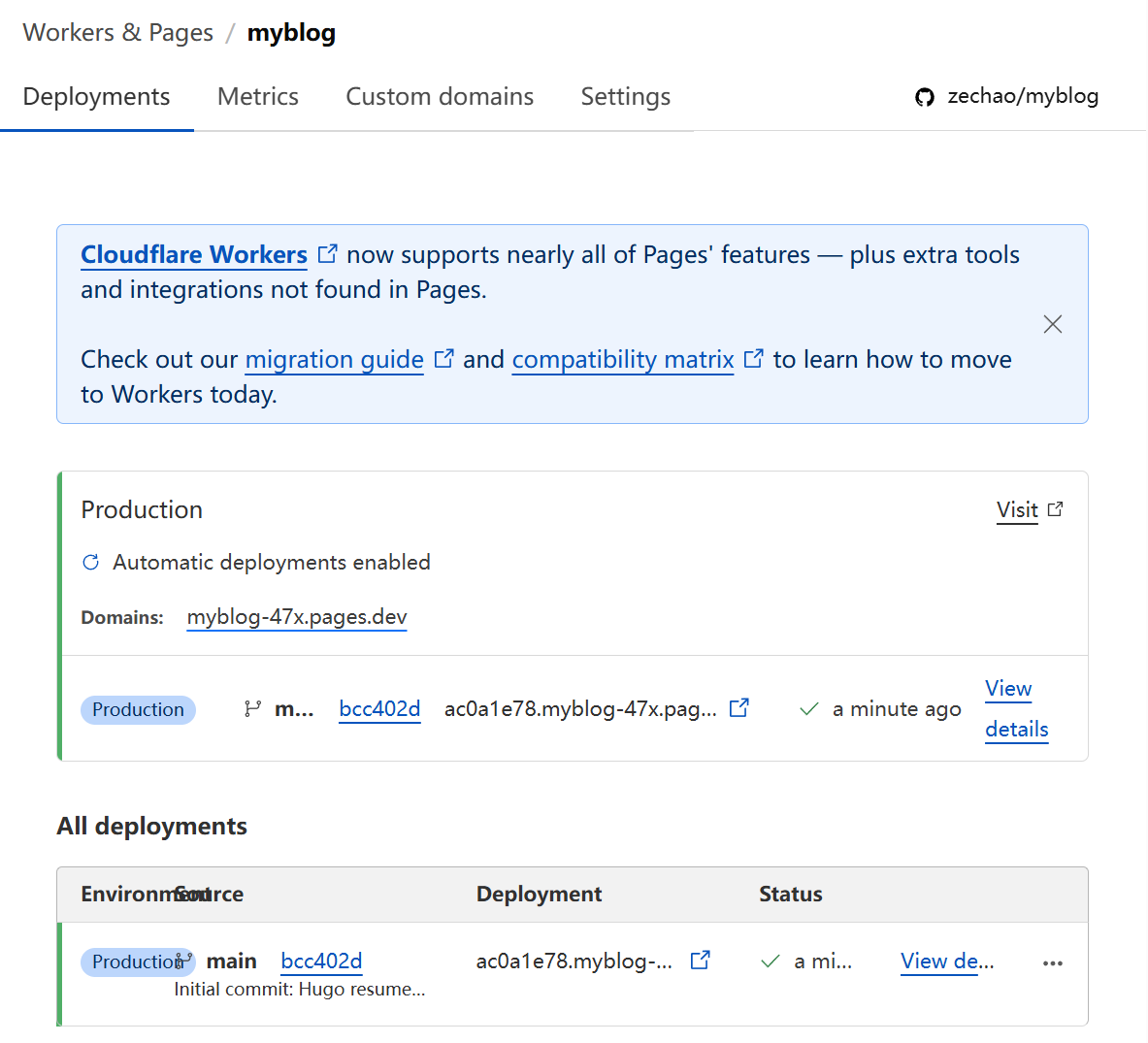Select the Deployments tab
The image size is (1148, 1043).
coord(97,97)
